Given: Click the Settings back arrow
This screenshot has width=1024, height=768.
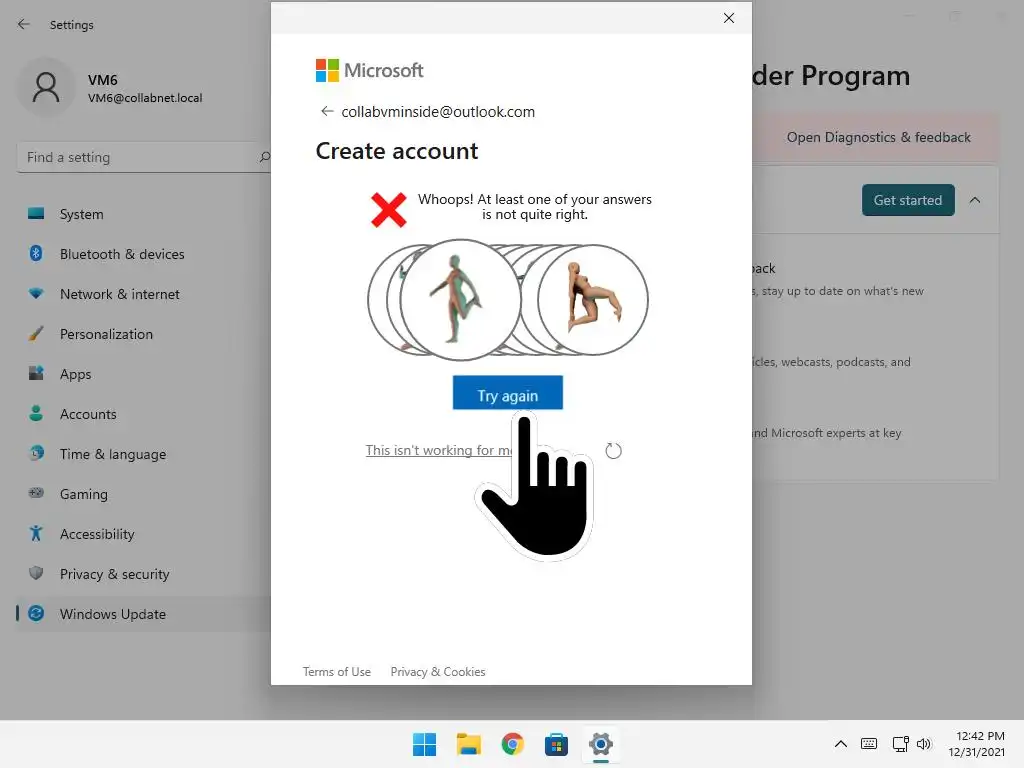Looking at the screenshot, I should (24, 24).
